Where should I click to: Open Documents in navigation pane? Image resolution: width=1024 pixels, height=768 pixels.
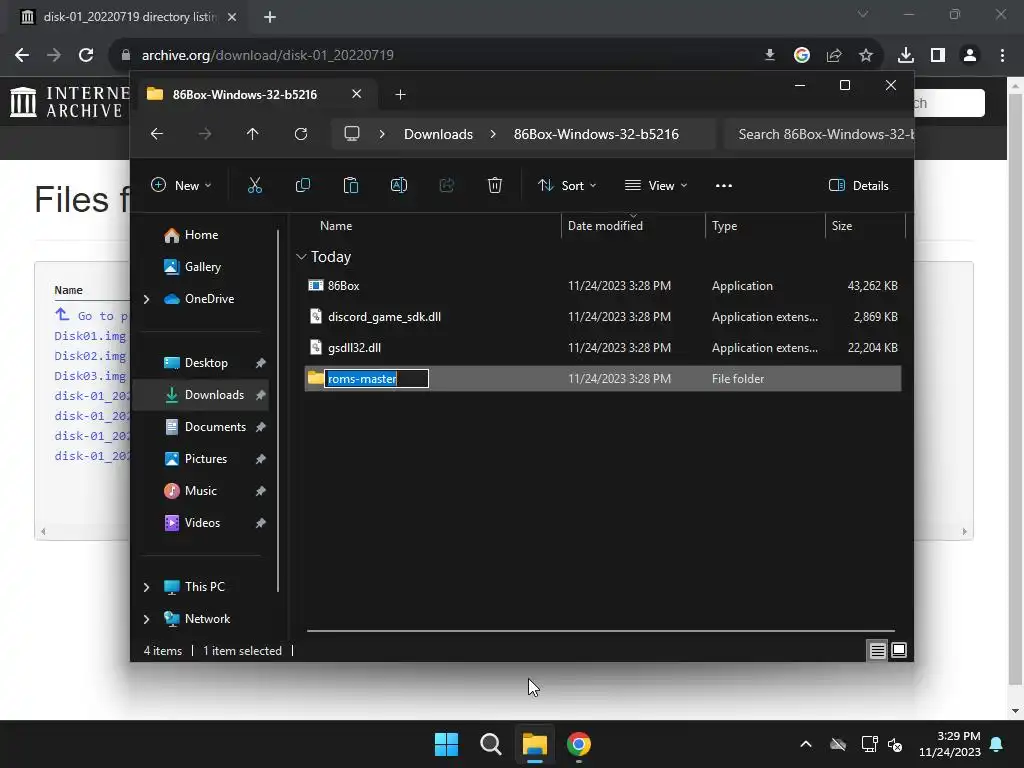[200, 427]
